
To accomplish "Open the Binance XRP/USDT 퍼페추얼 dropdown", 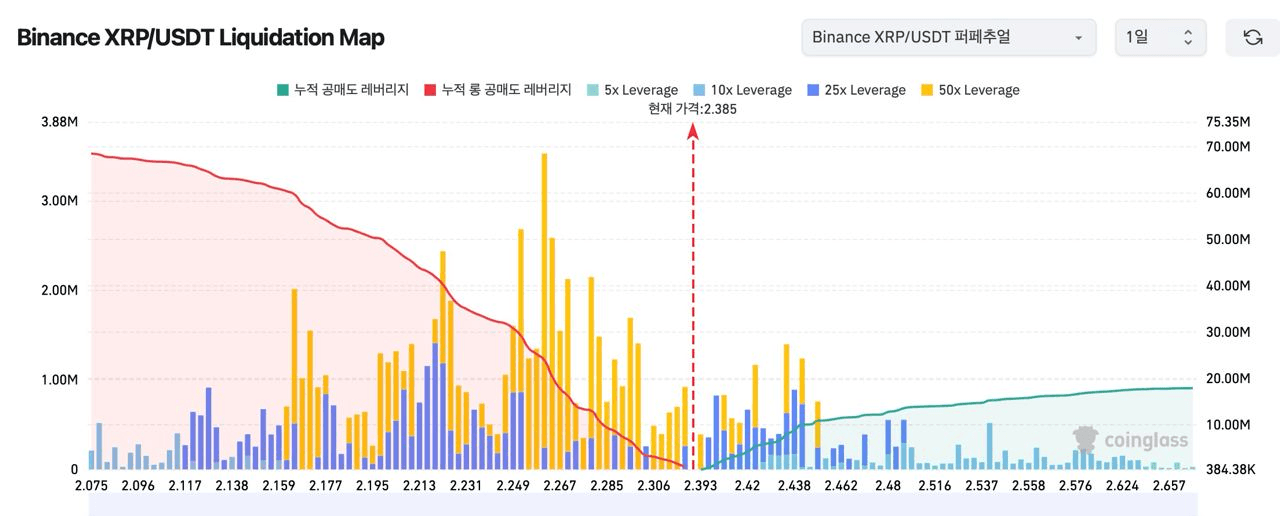I will [x=948, y=37].
